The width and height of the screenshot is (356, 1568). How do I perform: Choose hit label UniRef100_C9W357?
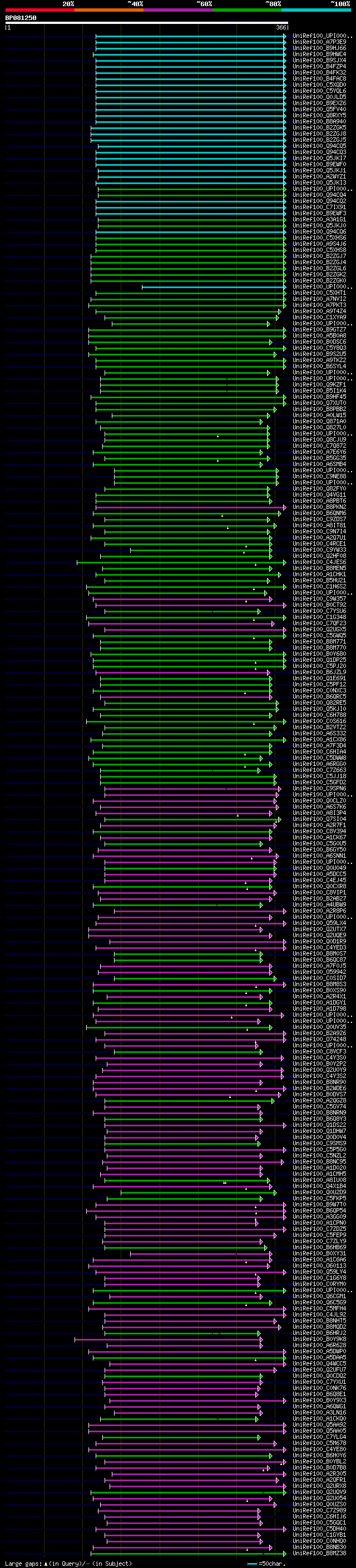point(319,598)
